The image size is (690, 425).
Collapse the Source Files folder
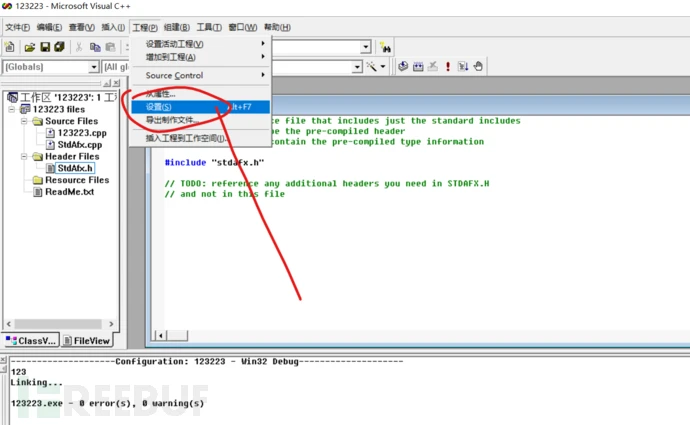point(24,121)
